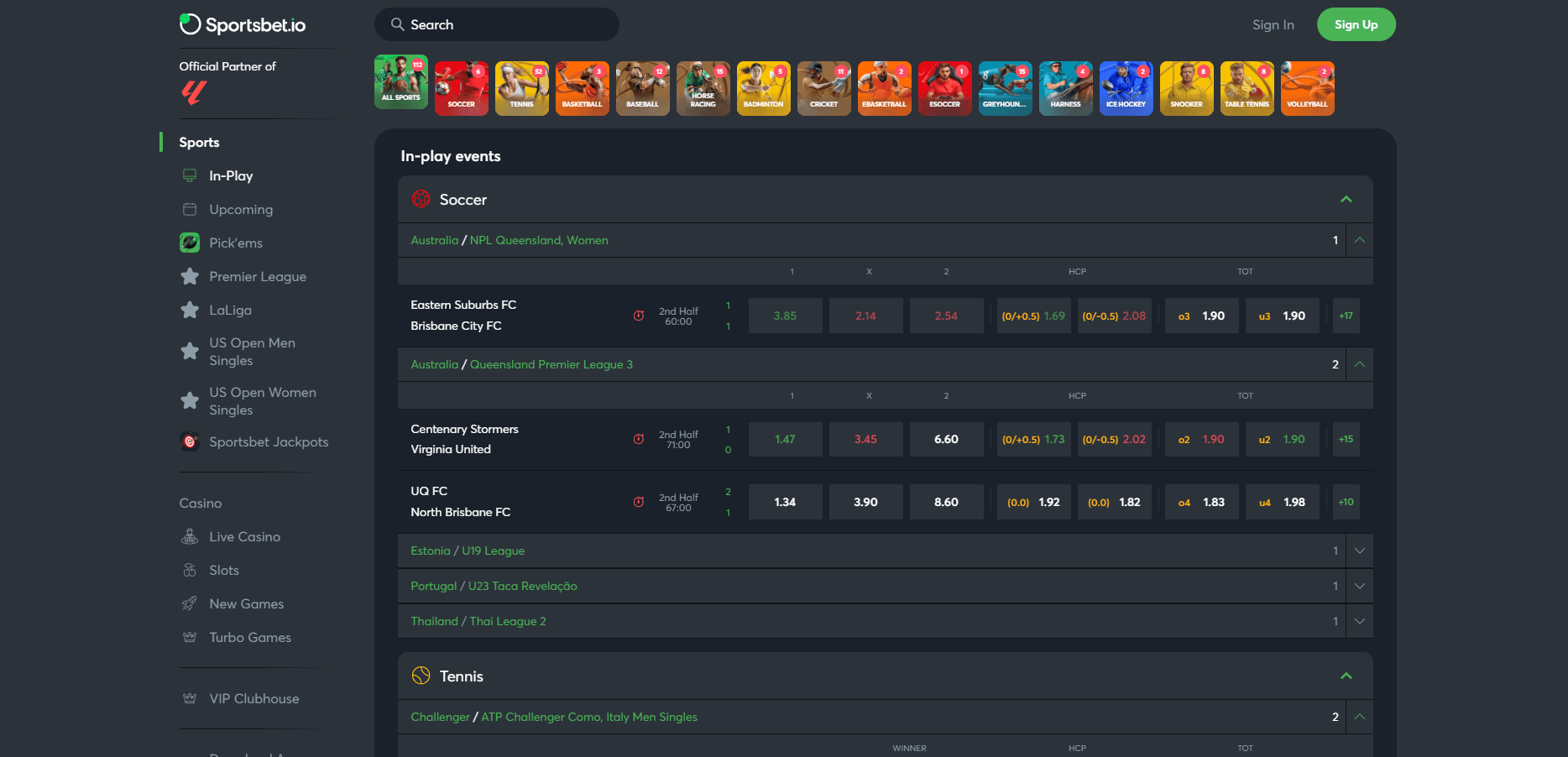Go to Upcoming in the sidebar
The width and height of the screenshot is (1568, 757).
[241, 209]
